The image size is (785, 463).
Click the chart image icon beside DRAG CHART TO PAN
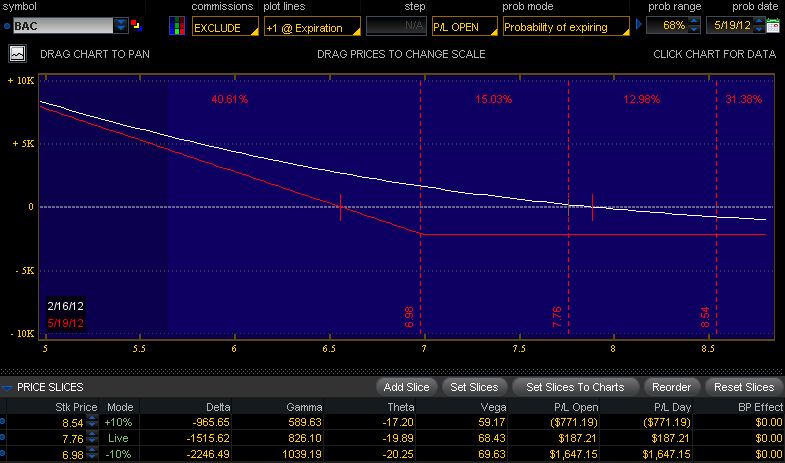click(18, 54)
